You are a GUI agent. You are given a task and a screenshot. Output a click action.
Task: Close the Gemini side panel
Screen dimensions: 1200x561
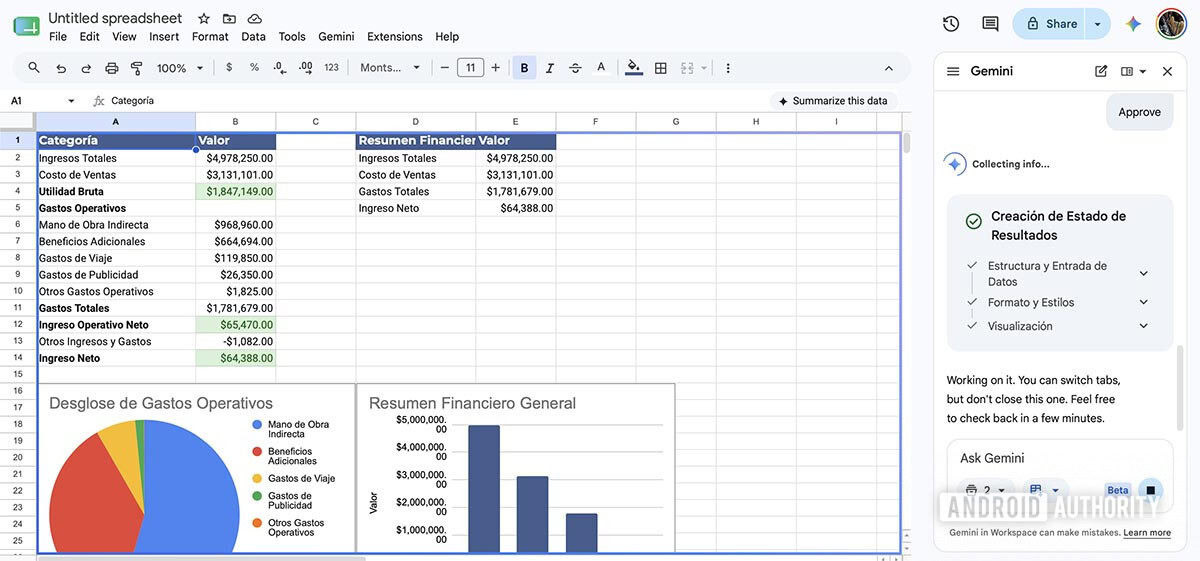click(1167, 72)
